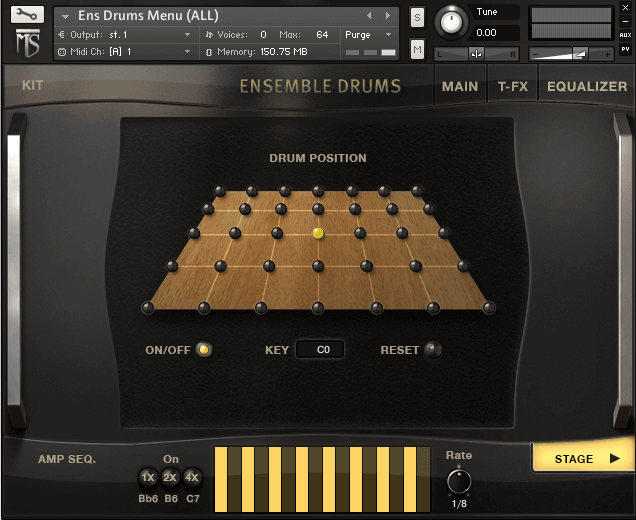Screen dimensions: 636x520
Task: Show AUX sends panel
Action: tap(625, 35)
